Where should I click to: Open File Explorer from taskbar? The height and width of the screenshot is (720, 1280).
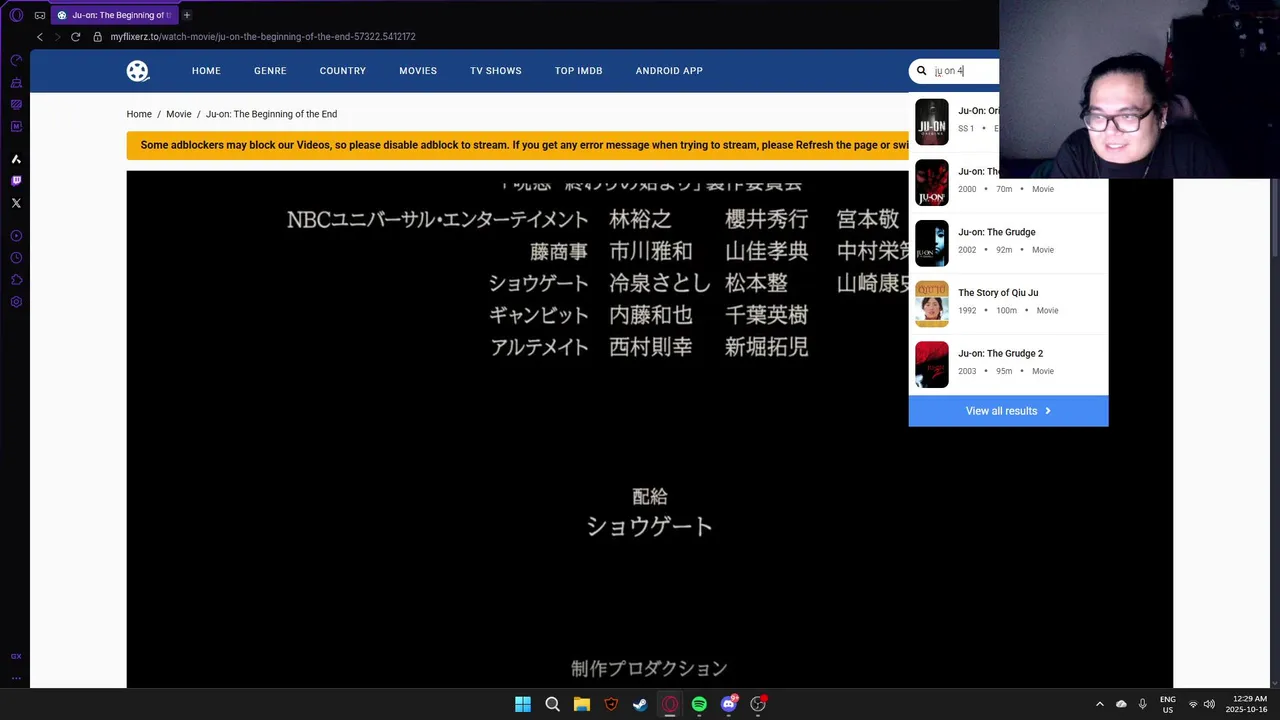581,704
